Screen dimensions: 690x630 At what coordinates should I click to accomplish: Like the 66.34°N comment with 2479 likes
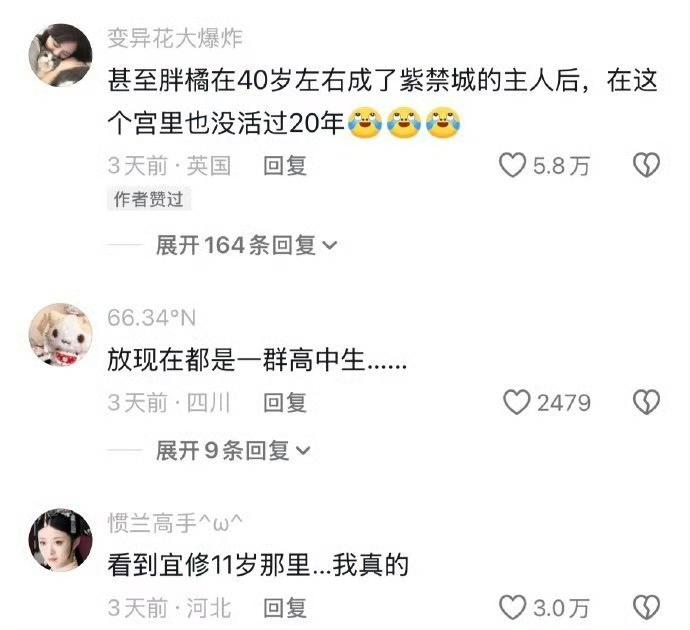tap(517, 402)
